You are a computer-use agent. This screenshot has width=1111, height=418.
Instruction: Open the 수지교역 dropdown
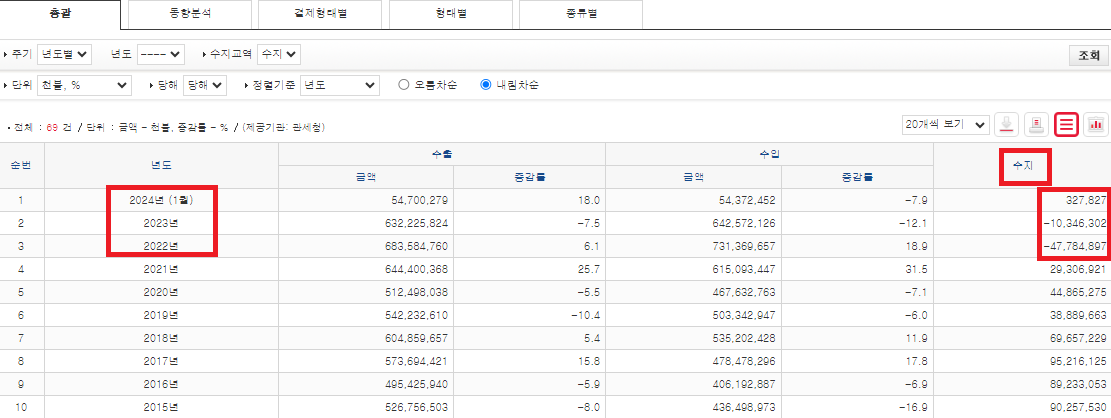click(278, 54)
